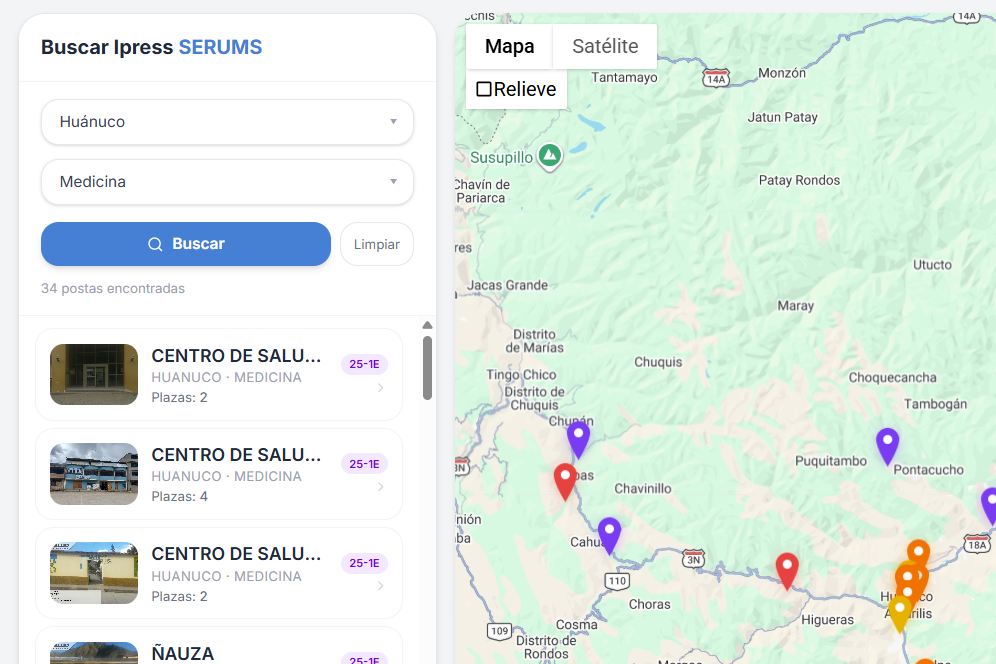Click the purple map pin near Chupán
The image size is (996, 664).
click(578, 440)
